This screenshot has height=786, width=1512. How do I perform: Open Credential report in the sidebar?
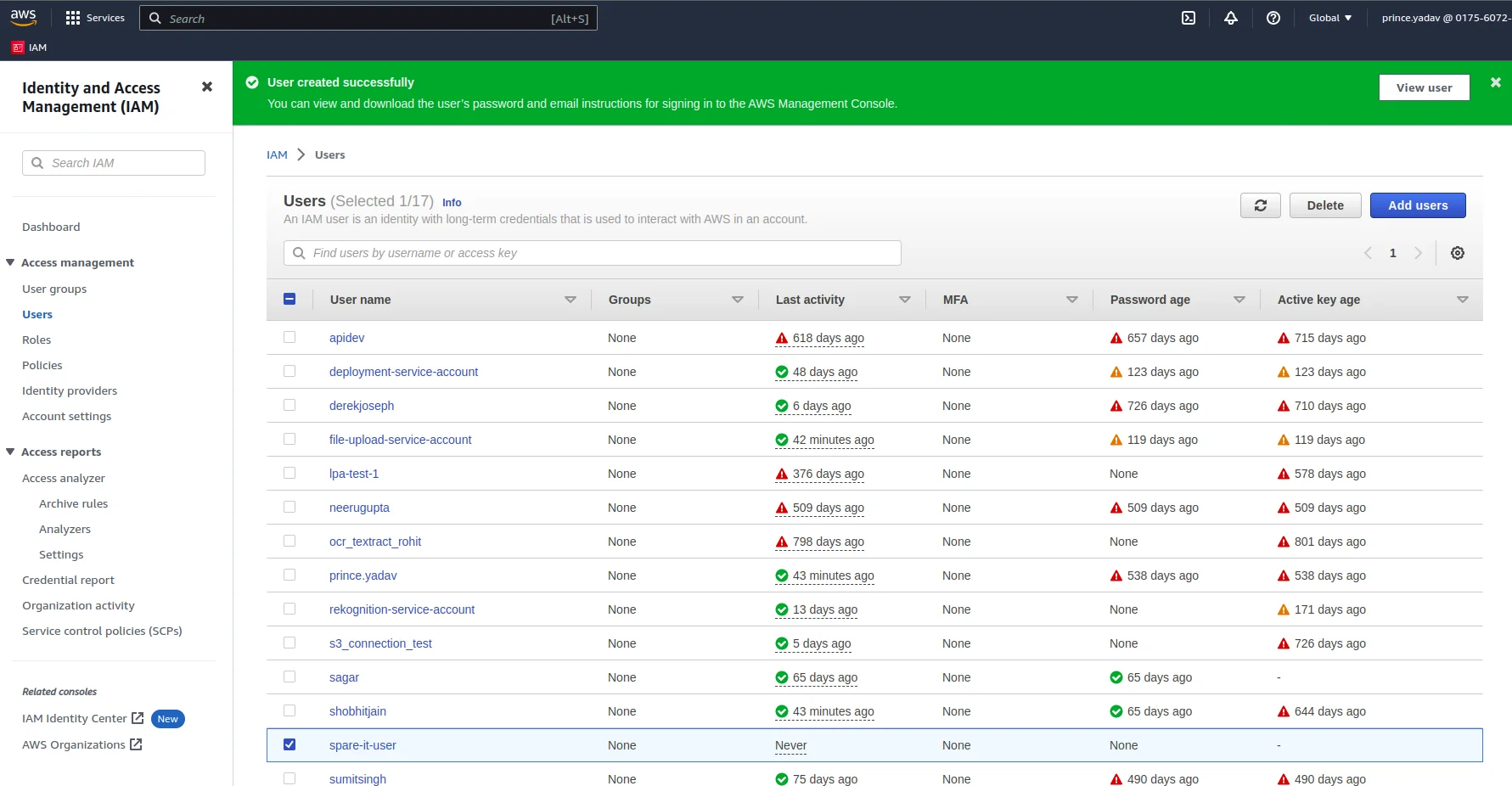point(68,580)
